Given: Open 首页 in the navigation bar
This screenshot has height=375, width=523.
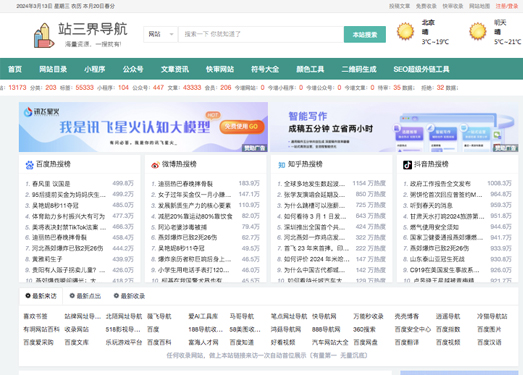Looking at the screenshot, I should (15, 69).
